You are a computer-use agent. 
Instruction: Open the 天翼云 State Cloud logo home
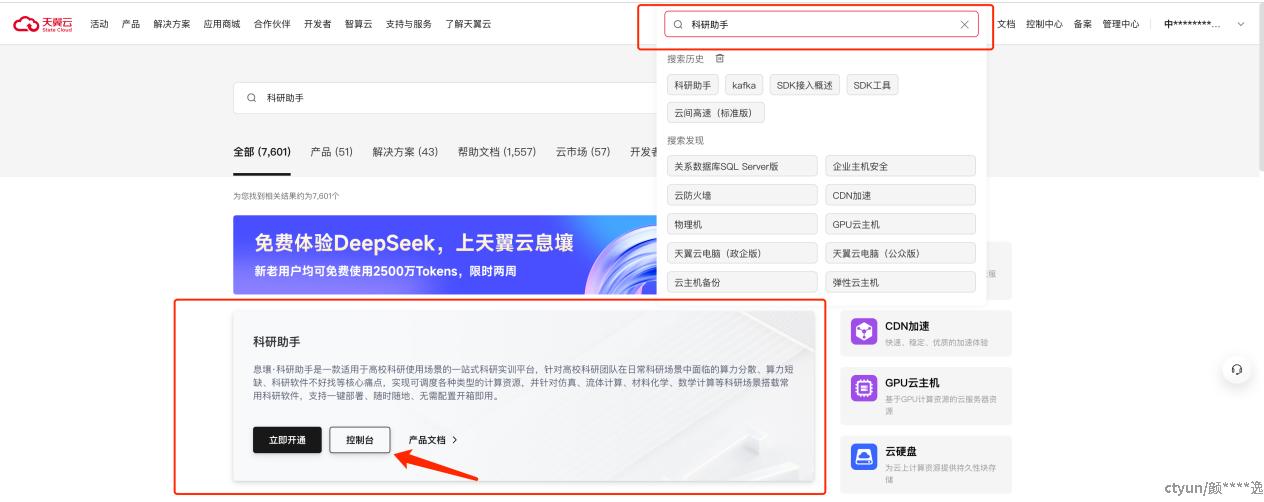[x=42, y=24]
